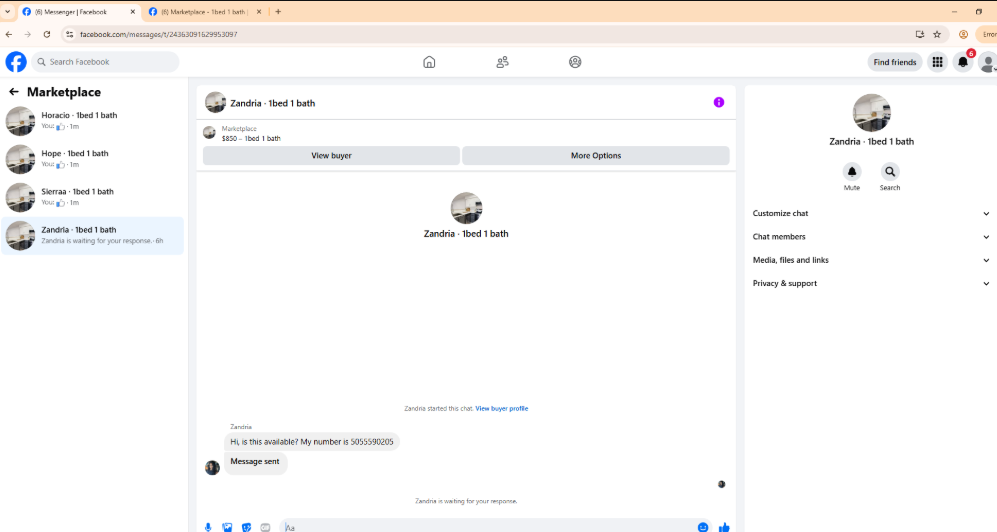Expand Media, files and links section
This screenshot has height=532, width=997.
(870, 260)
